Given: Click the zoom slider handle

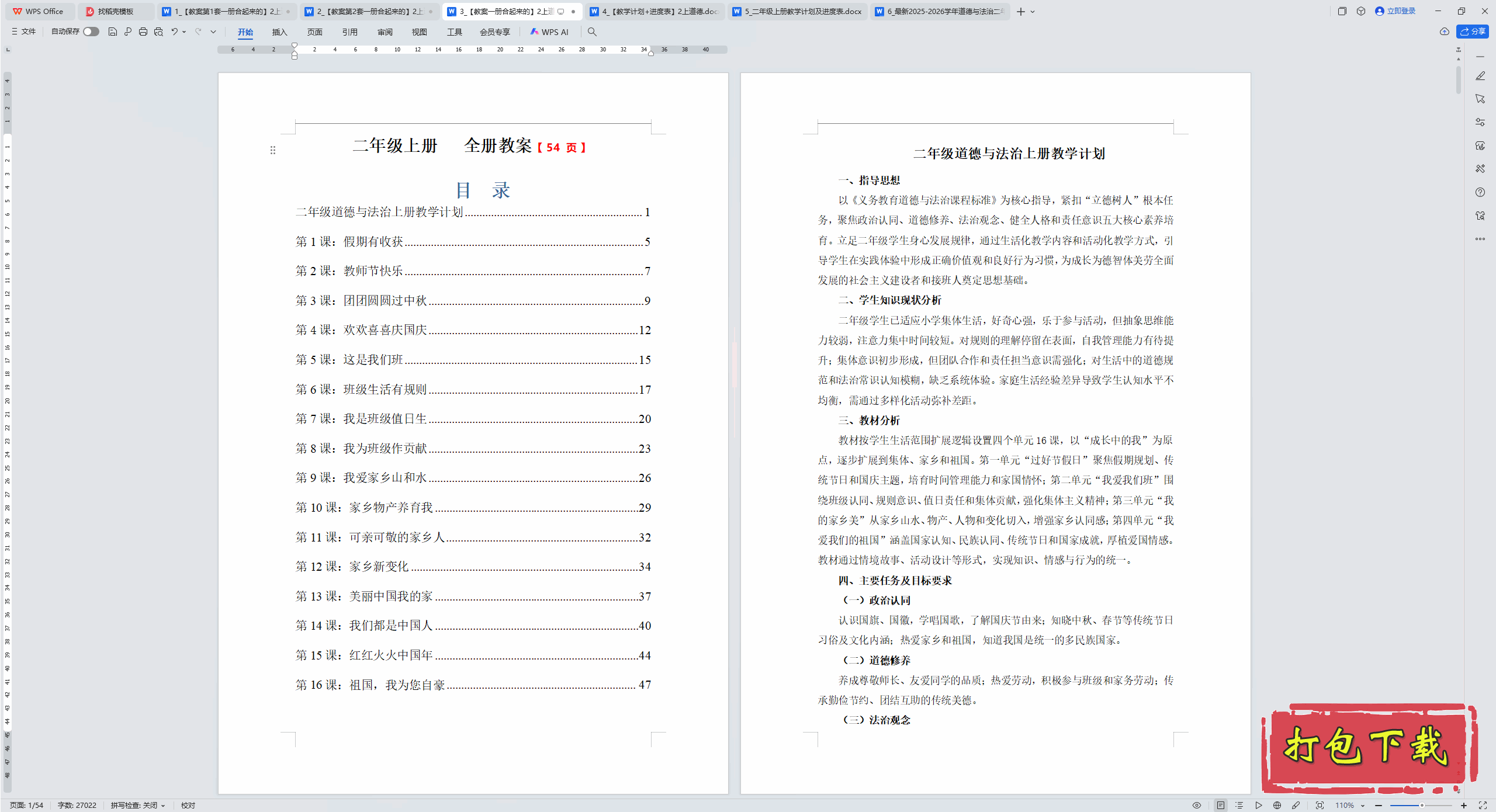Looking at the screenshot, I should click(x=1422, y=805).
